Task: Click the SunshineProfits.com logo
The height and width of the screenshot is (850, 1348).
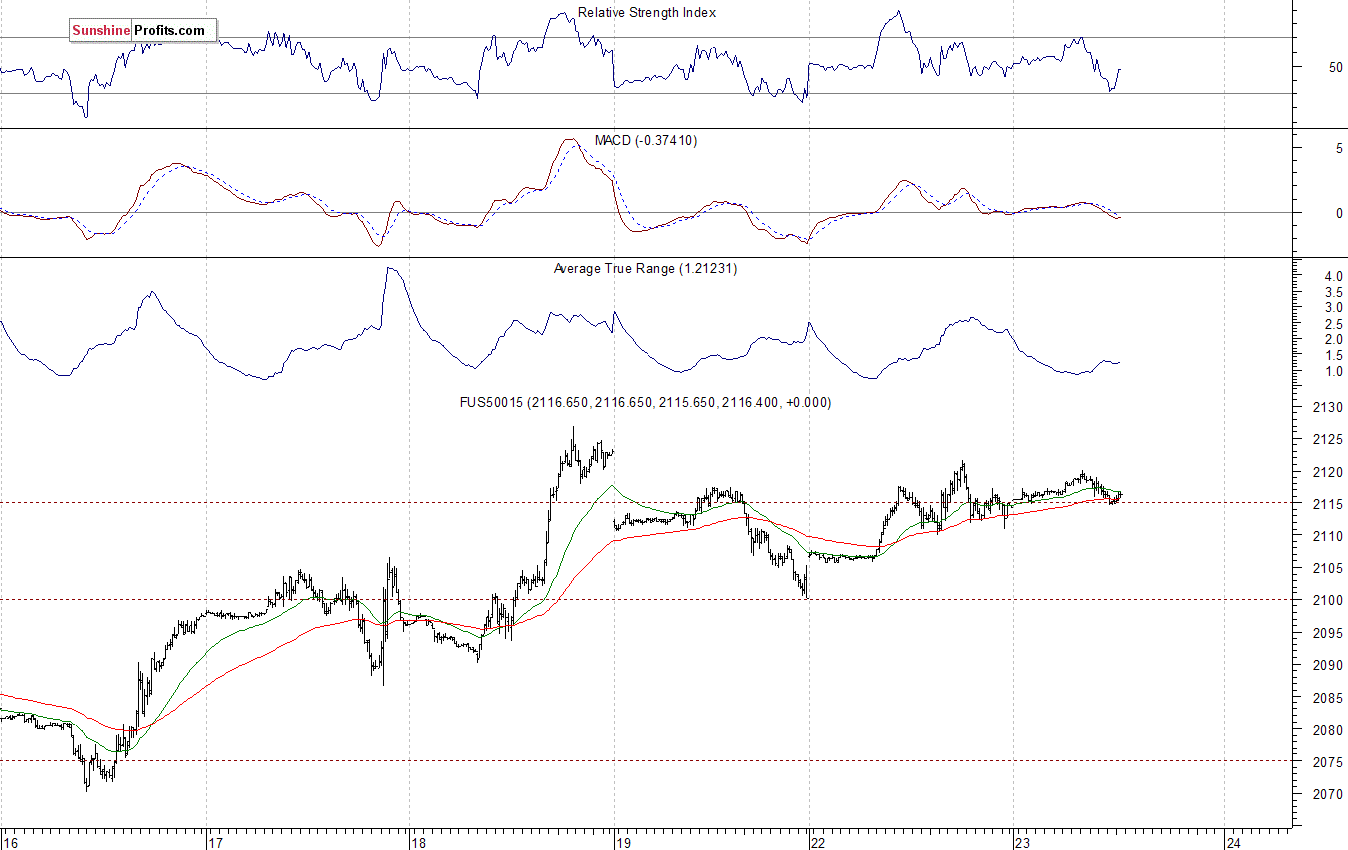Action: (142, 30)
